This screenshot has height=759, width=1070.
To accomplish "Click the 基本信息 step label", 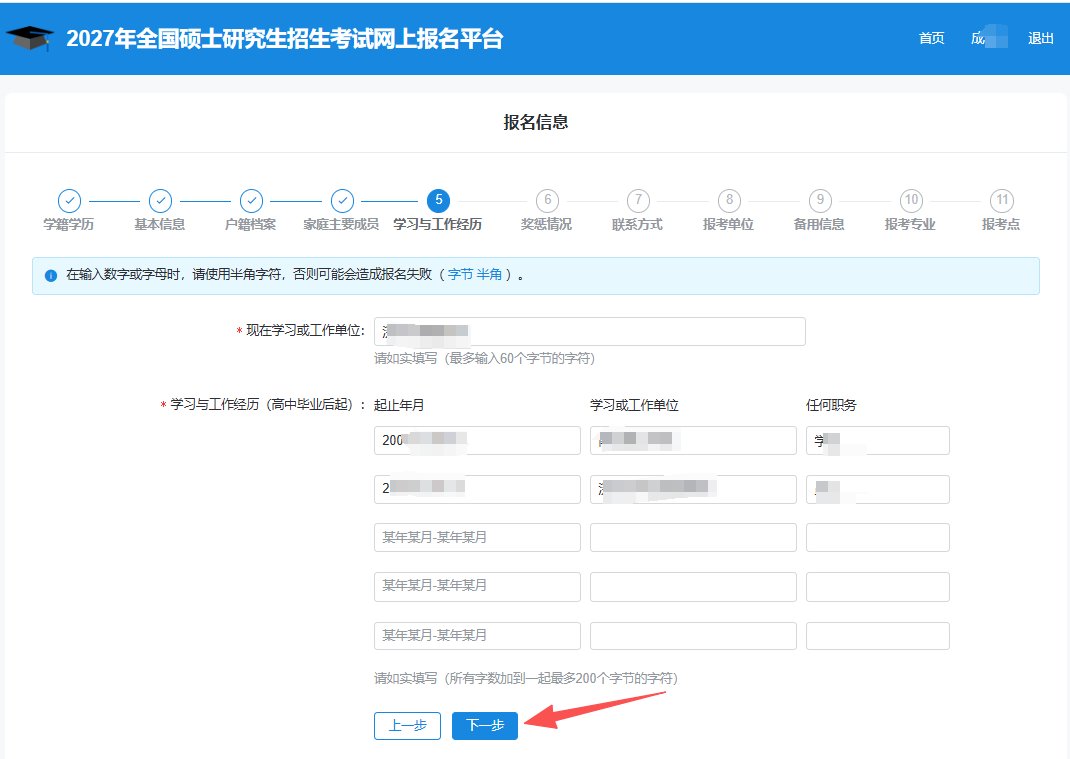I will coord(160,225).
